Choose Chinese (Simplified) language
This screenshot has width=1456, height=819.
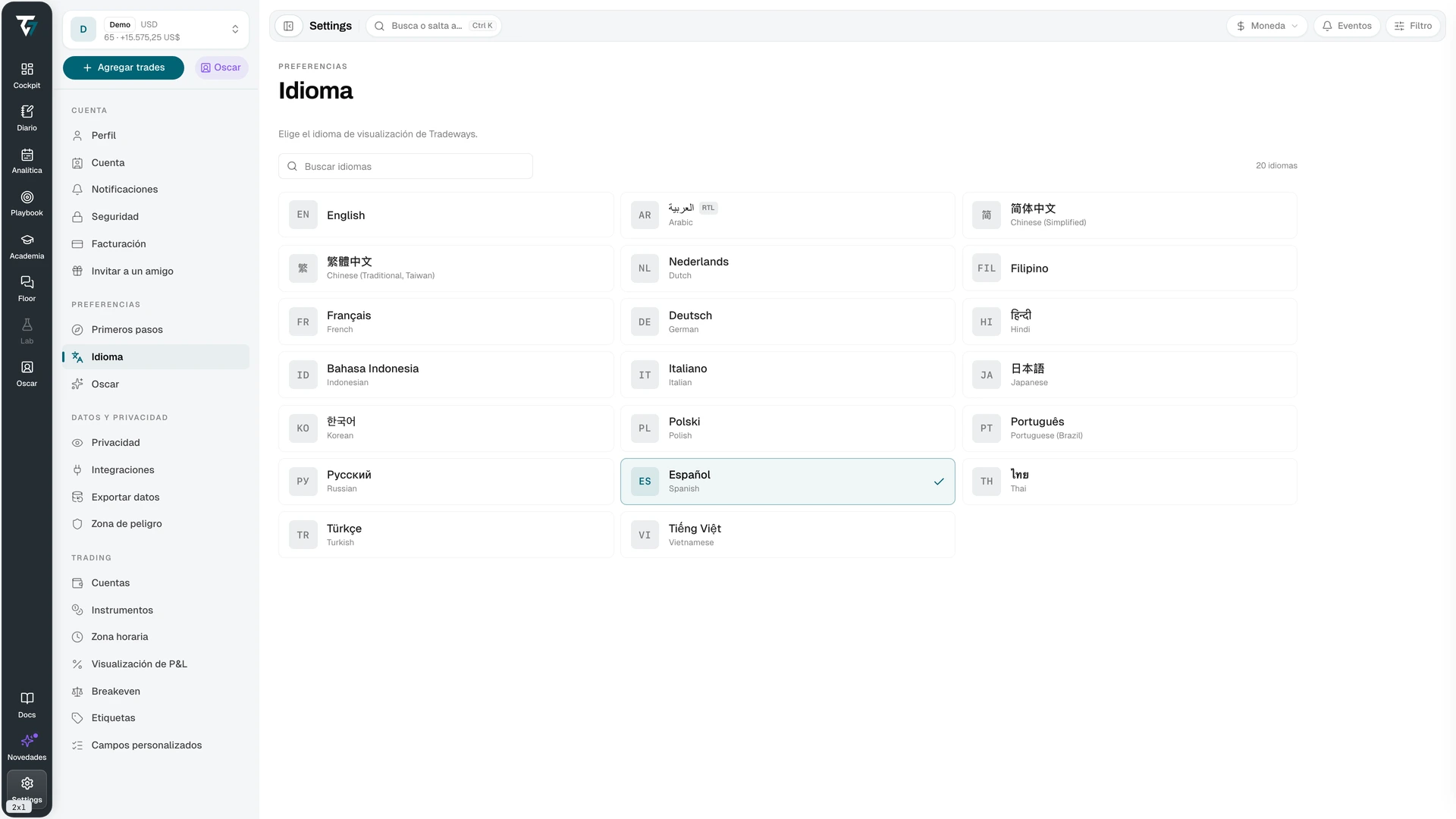pyautogui.click(x=1130, y=215)
